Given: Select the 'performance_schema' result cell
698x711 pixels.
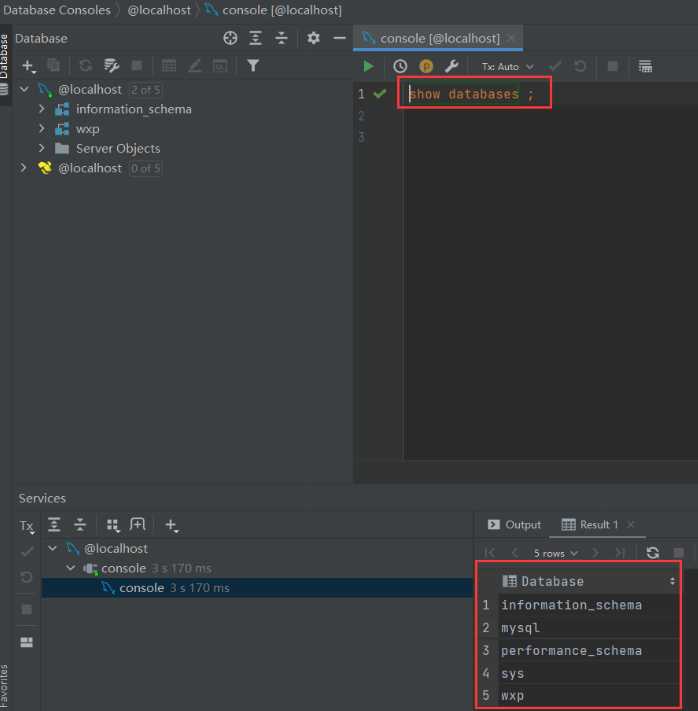Looking at the screenshot, I should pyautogui.click(x=589, y=651).
